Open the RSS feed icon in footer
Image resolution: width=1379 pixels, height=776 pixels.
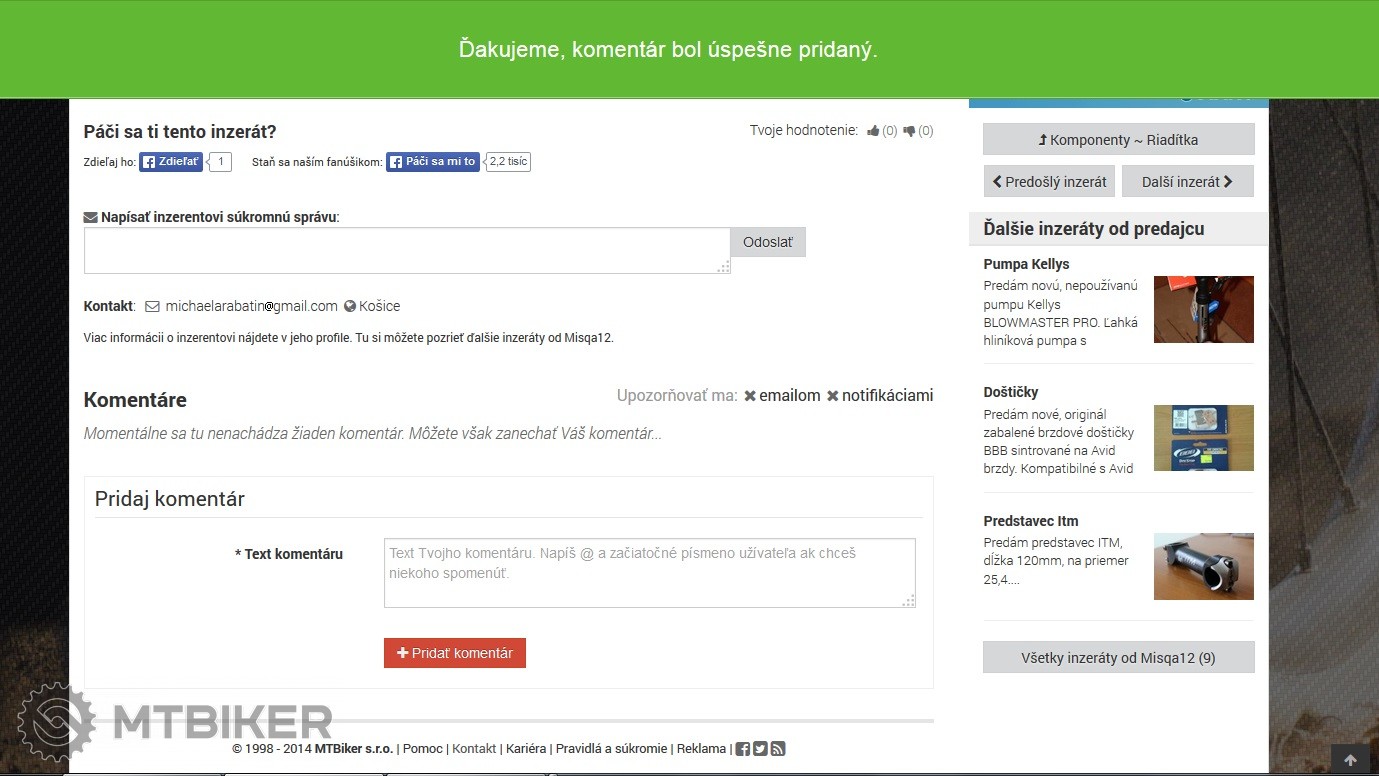click(x=778, y=749)
